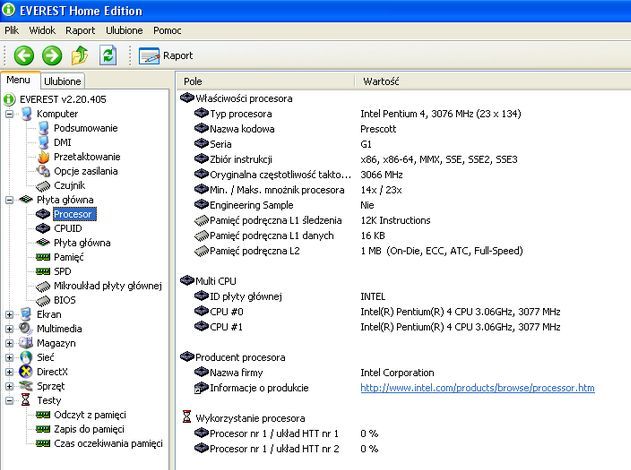The image size is (631, 470).
Task: Open the Raport toolbar button
Action: pyautogui.click(x=166, y=56)
